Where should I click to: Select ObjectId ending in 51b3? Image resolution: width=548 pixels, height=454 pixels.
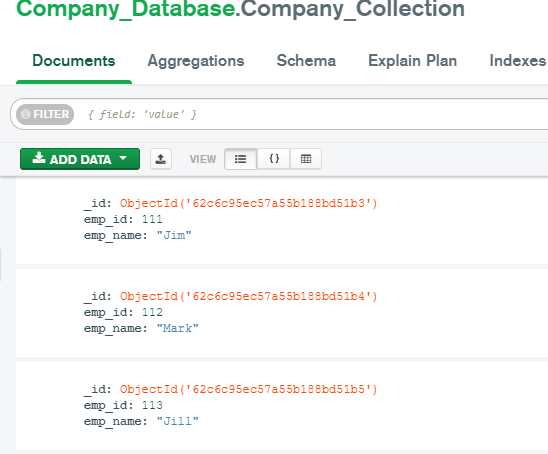[249, 203]
